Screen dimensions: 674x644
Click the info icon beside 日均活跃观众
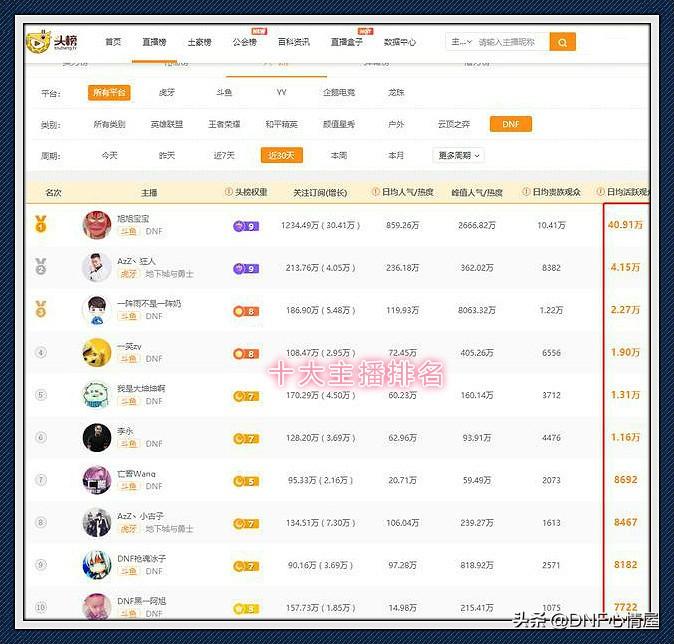pos(600,192)
